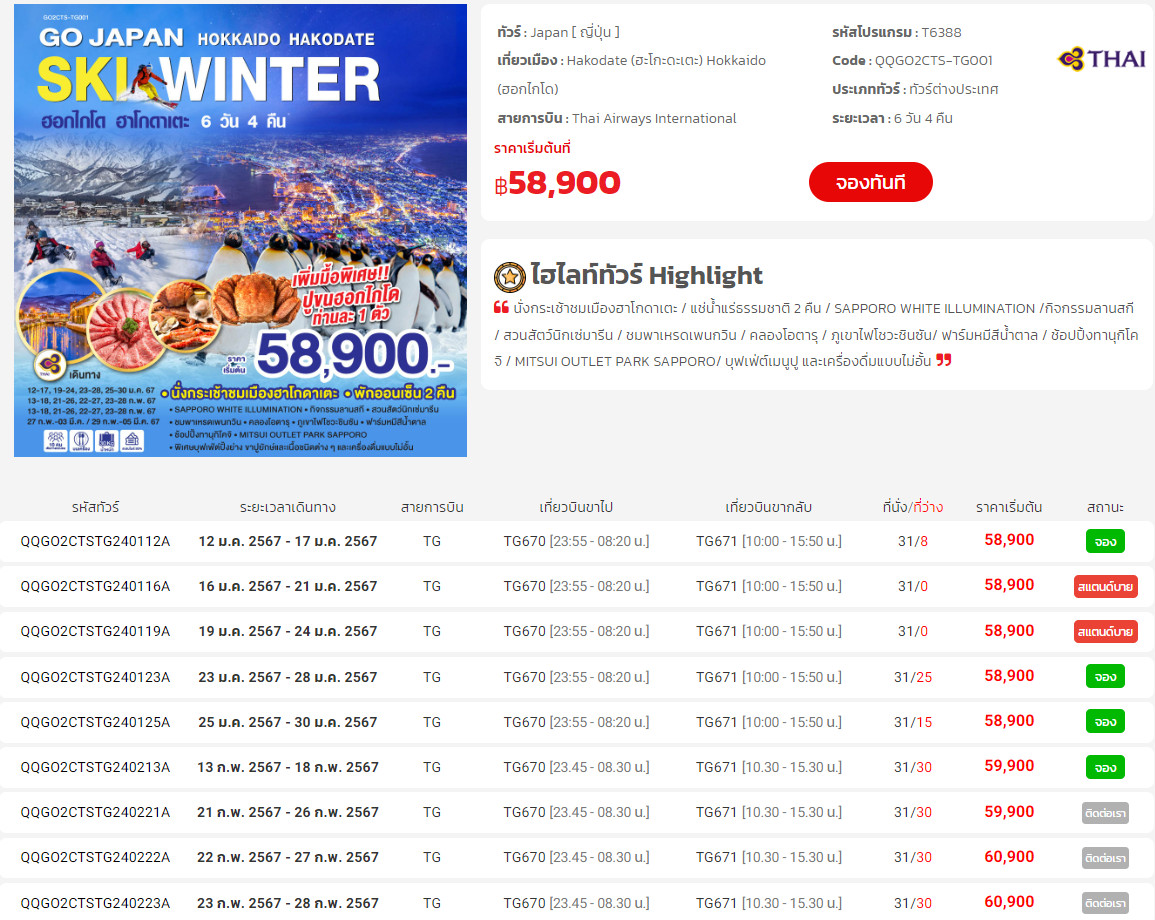Click price 60,900 in the 22 ก.พ. row
The width and height of the screenshot is (1155, 920).
[1009, 857]
